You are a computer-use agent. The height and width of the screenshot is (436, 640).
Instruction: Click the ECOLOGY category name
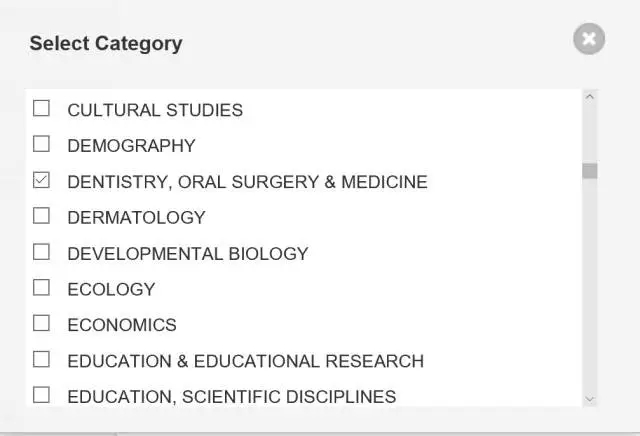click(111, 290)
